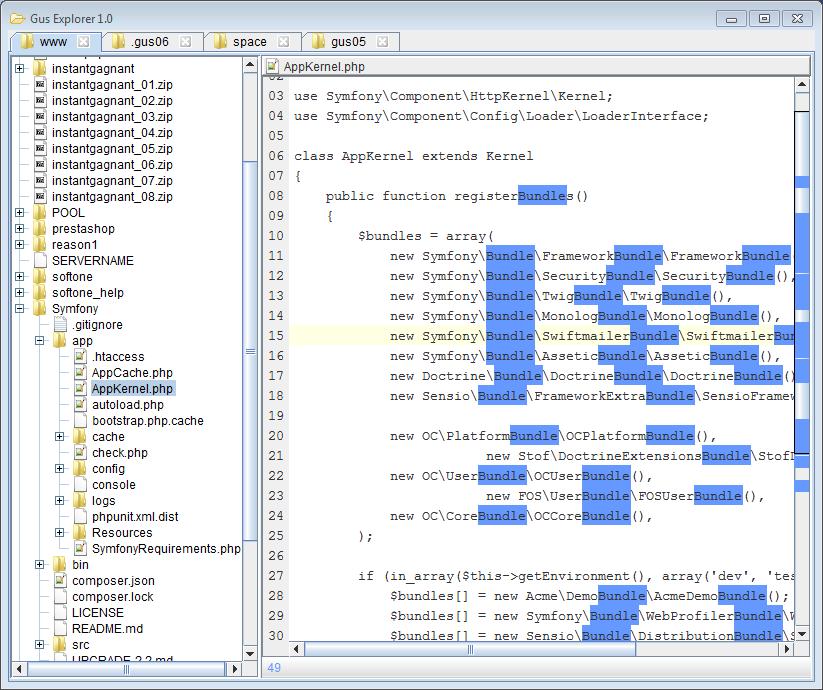Click the instantgagnant_06.zip archive icon
The height and width of the screenshot is (690, 823).
[x=40, y=165]
